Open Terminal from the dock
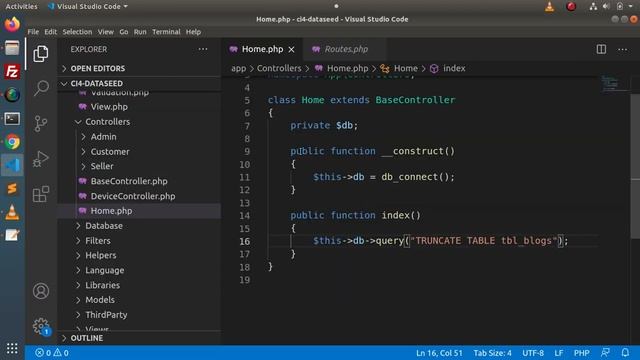The image size is (640, 360). tap(12, 119)
